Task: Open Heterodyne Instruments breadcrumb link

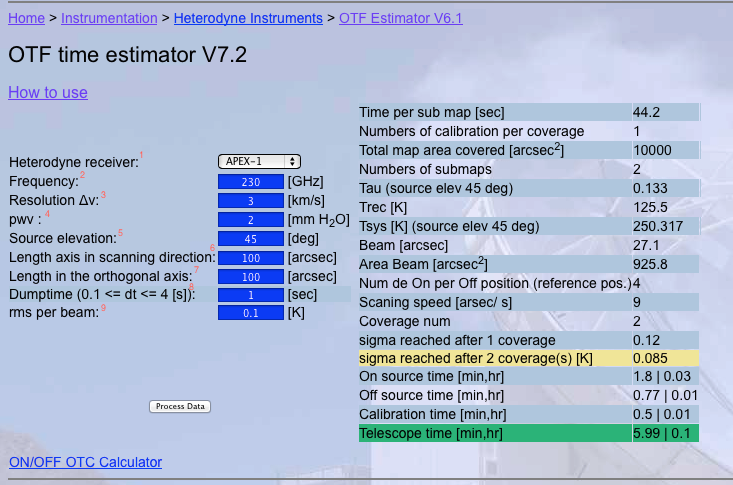Action: pos(248,18)
